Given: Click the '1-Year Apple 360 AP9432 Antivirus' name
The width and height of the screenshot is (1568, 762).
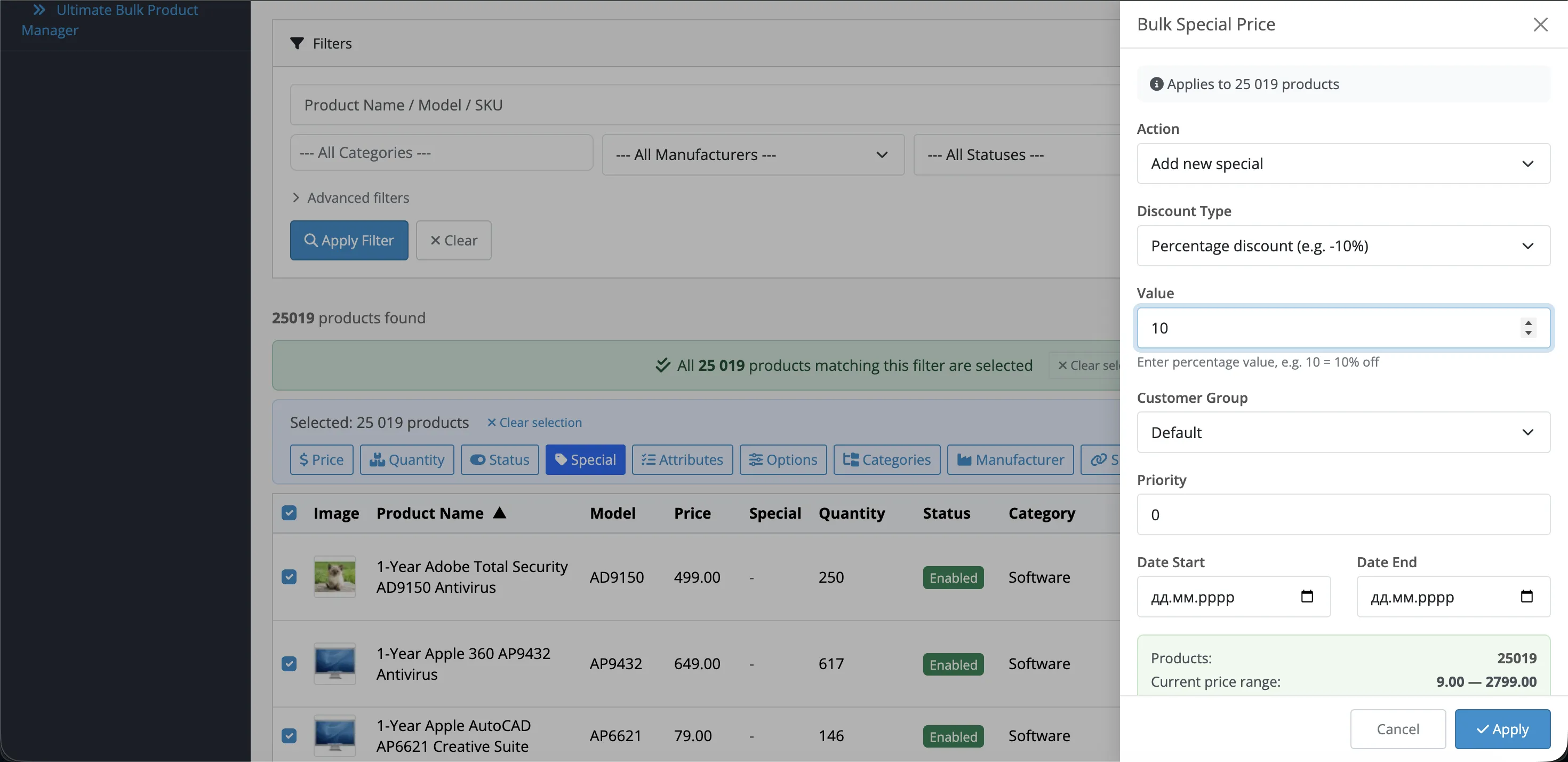Looking at the screenshot, I should pyautogui.click(x=463, y=663).
